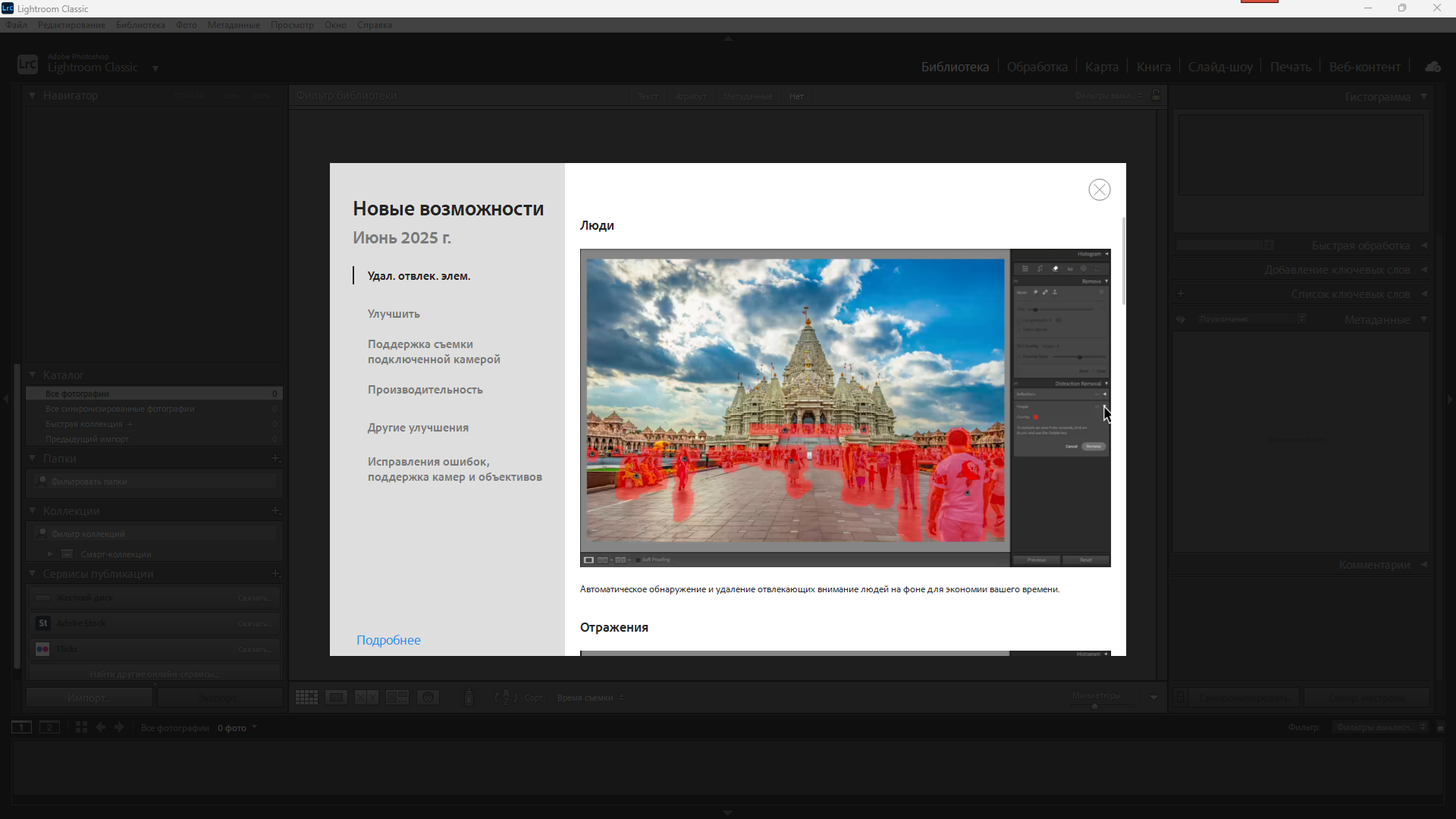Click the 'Фильтровать папки' search field

pos(156,482)
